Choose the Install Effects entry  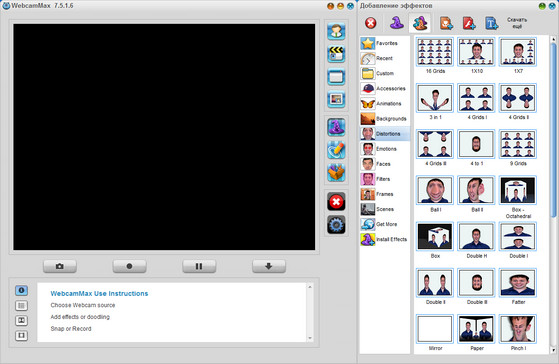coord(385,239)
